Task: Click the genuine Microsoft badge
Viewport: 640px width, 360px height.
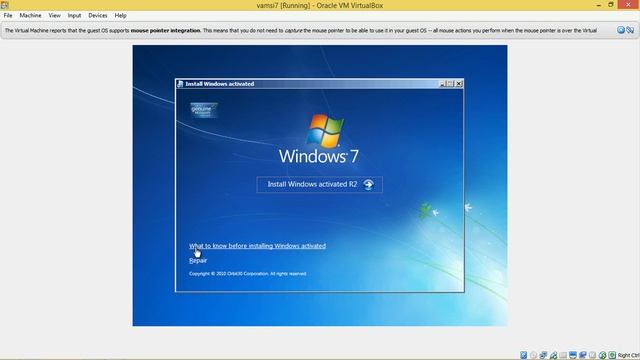Action: pos(204,110)
